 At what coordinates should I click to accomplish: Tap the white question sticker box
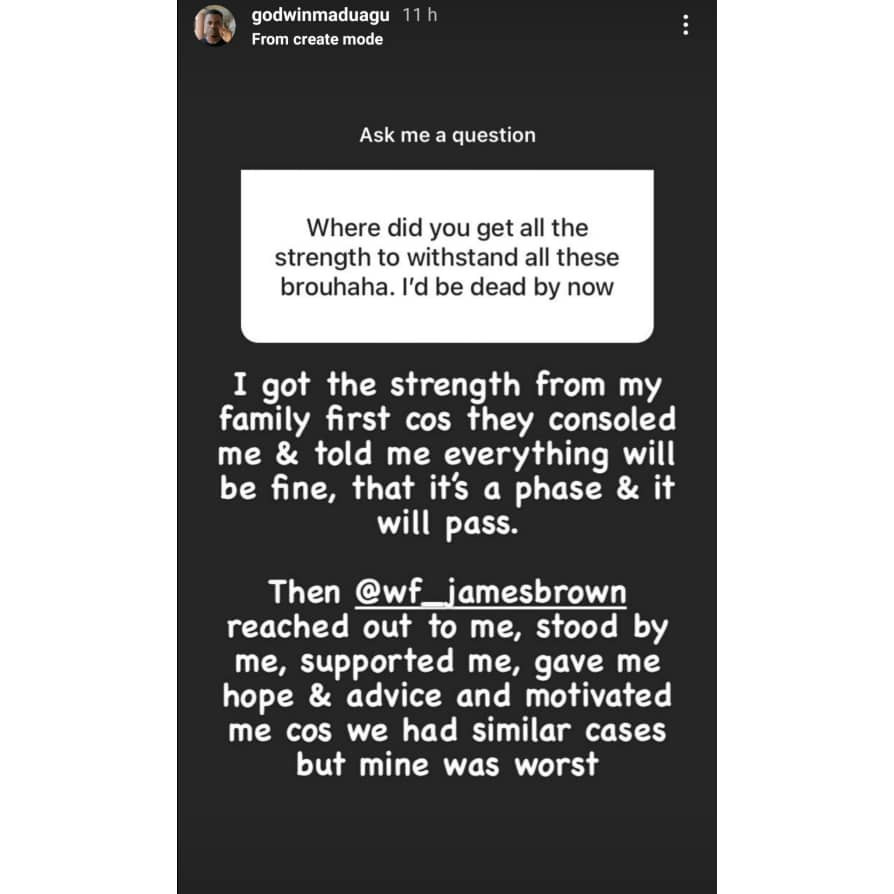point(447,256)
